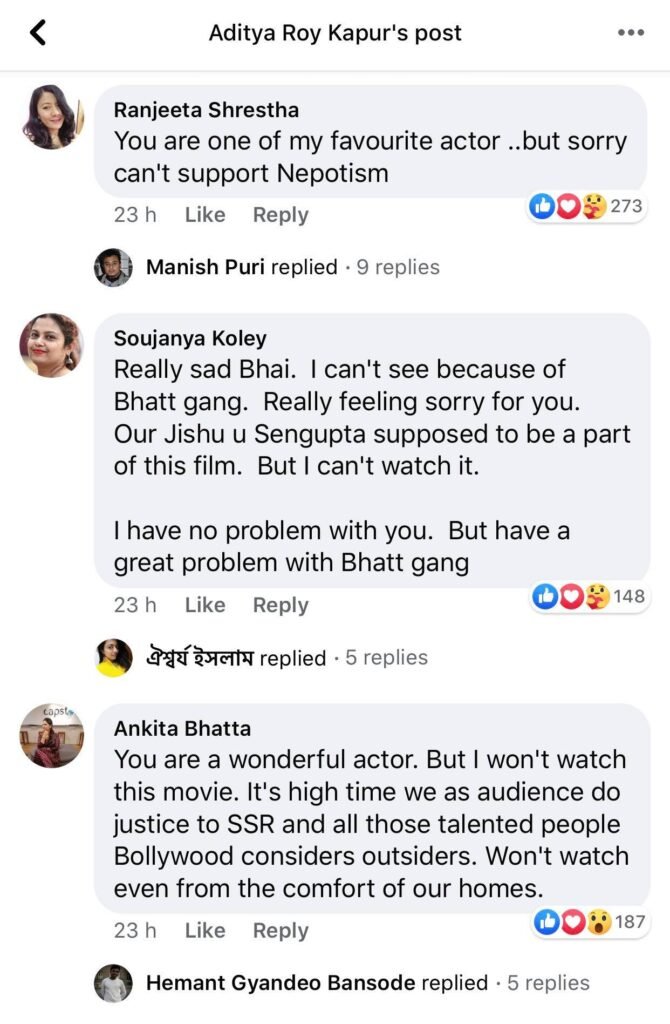Tap Soujanya Koley's profile avatar
Viewport: 670px width, 1024px height.
tap(51, 345)
